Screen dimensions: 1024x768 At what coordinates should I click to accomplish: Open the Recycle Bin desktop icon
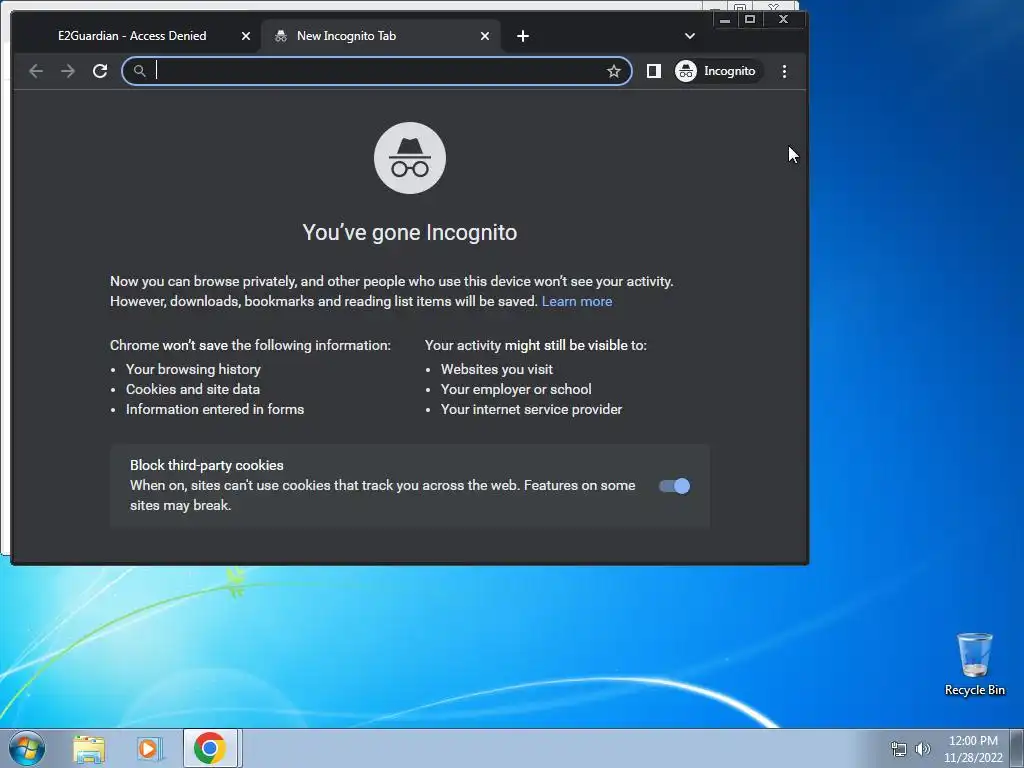pos(974,664)
